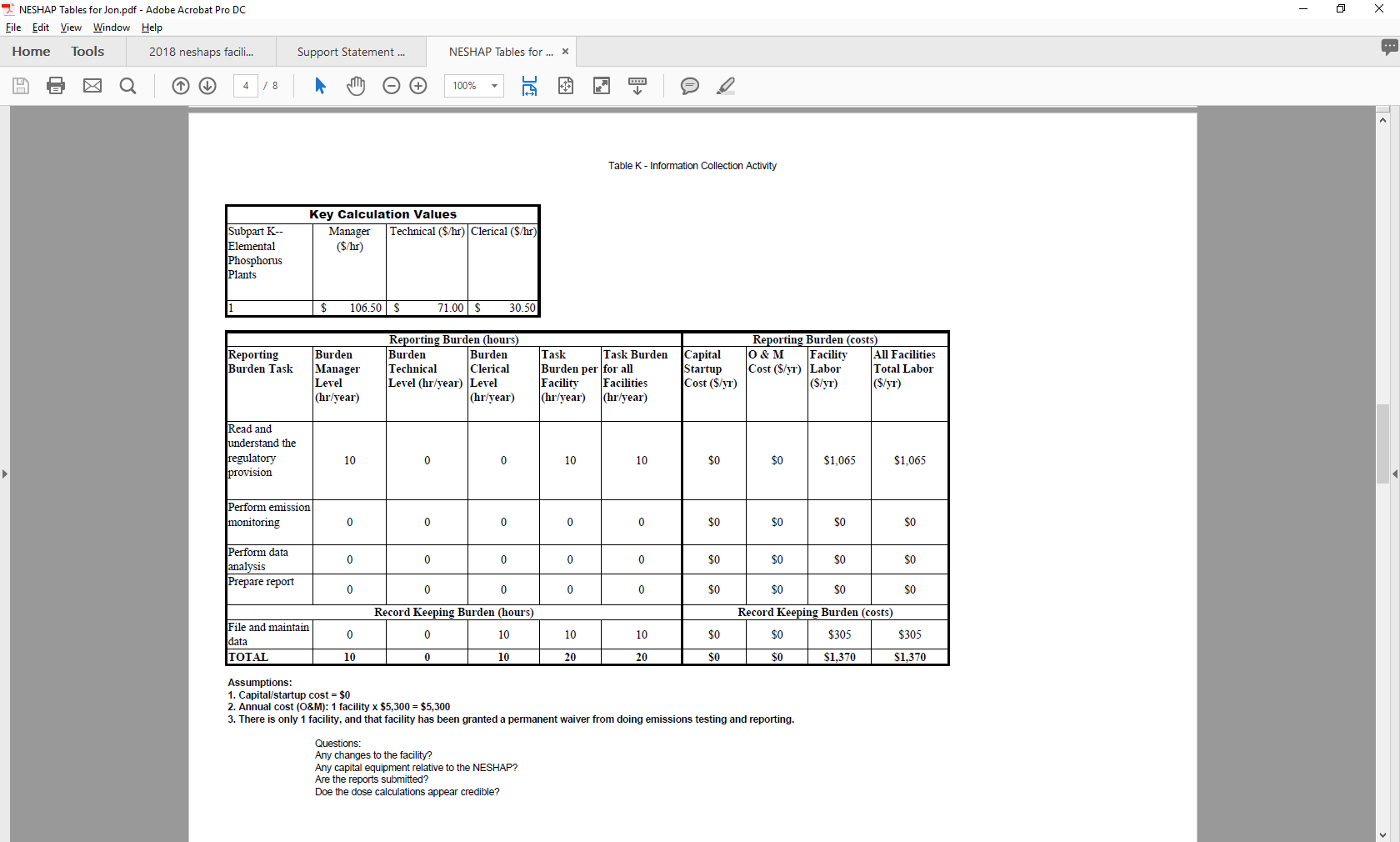Send file by email envelope icon
1400x842 pixels.
click(x=92, y=86)
